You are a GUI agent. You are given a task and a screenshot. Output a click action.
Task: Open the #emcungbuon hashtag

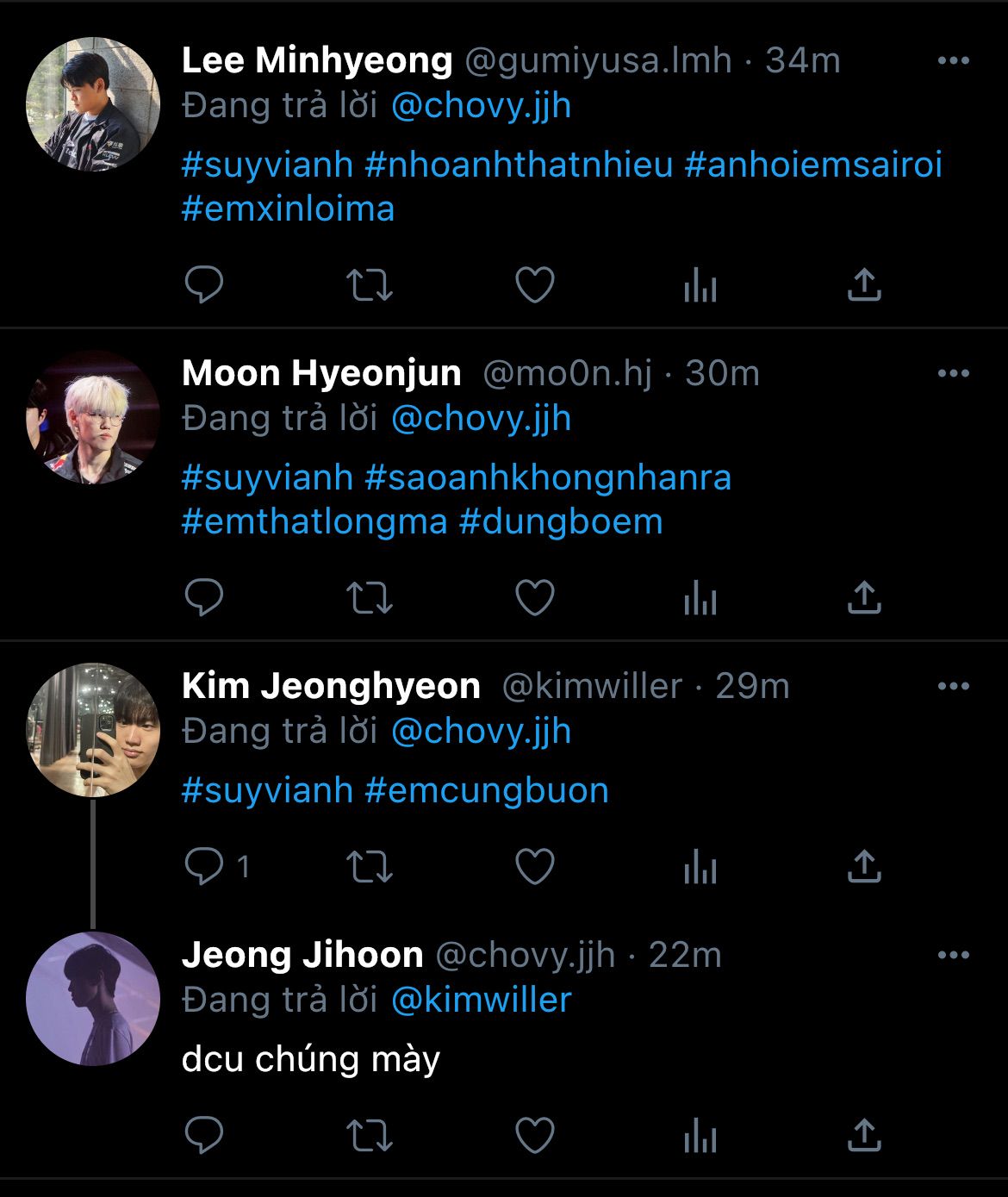487,790
